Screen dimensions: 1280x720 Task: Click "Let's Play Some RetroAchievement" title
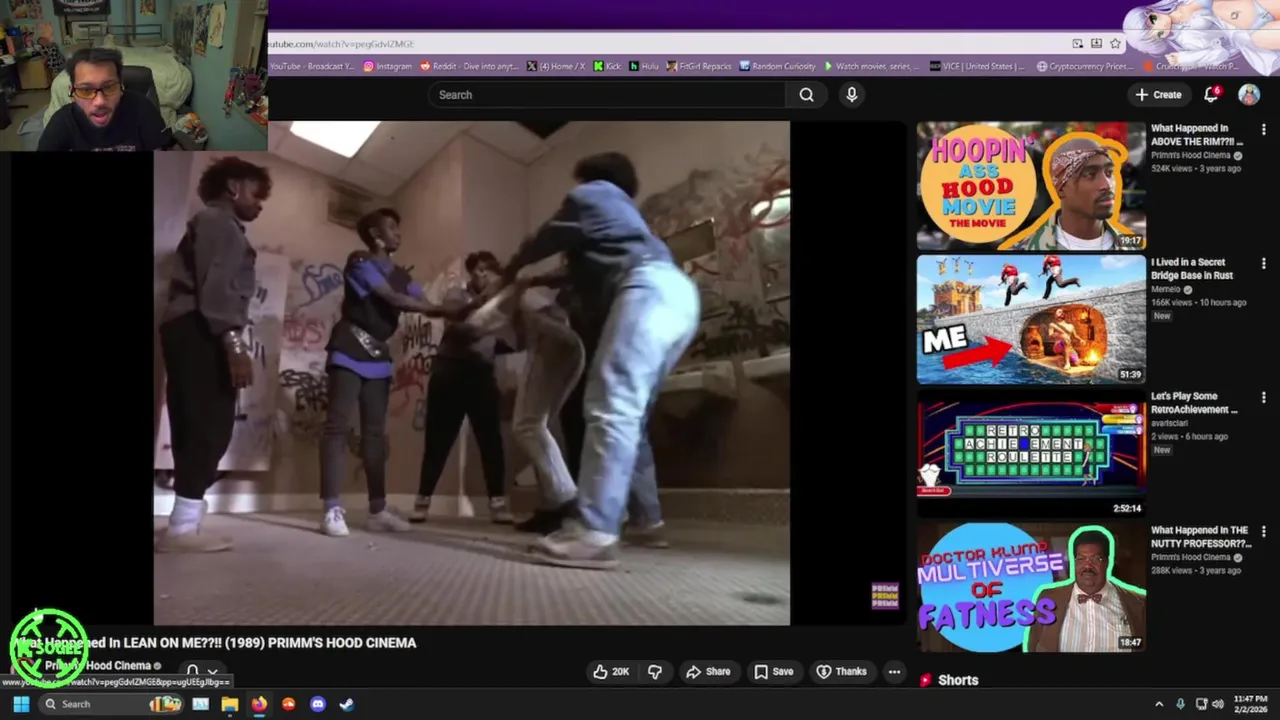pos(1194,403)
